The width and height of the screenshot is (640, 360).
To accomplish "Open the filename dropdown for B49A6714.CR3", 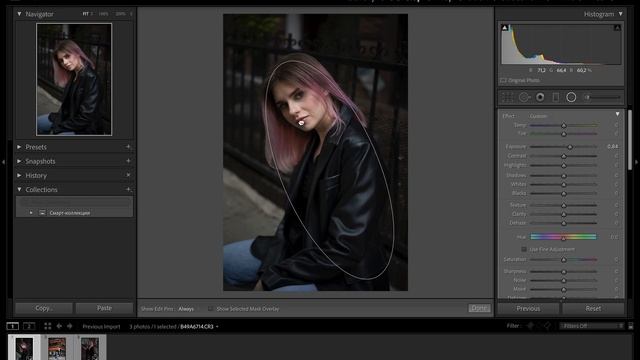I will [x=199, y=327].
